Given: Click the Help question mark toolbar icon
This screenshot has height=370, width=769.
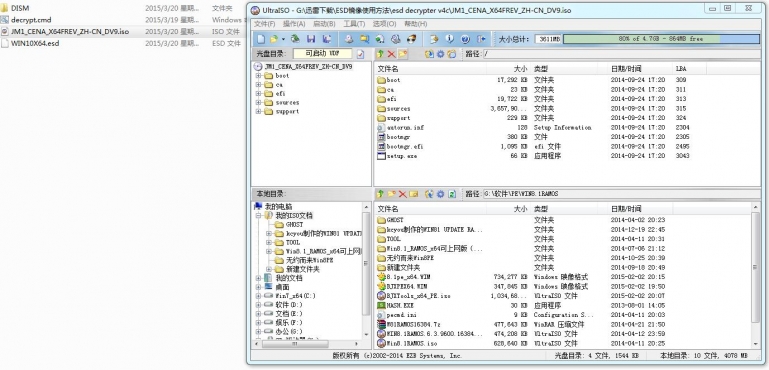Looking at the screenshot, I should coord(465,39).
